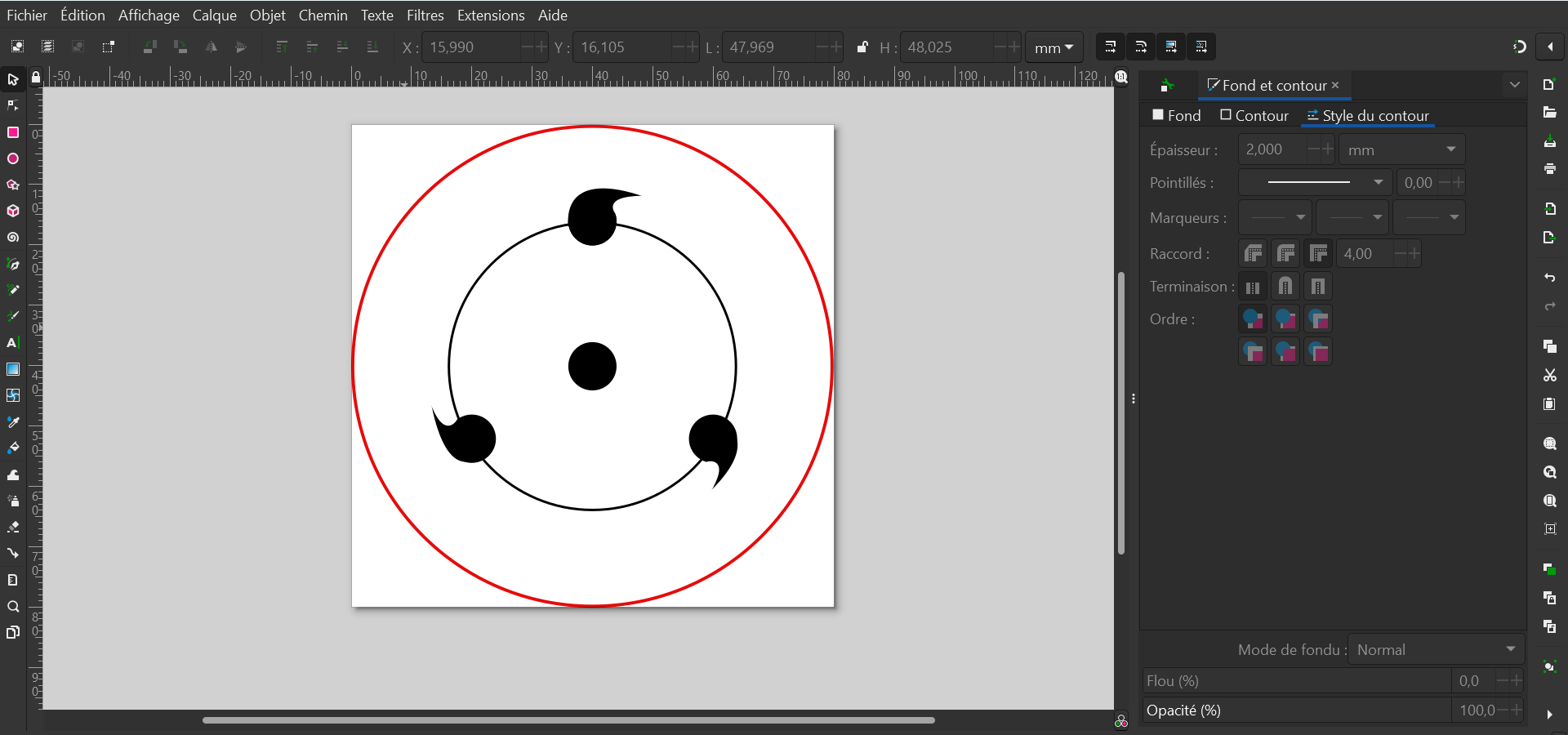Open the toolbar mm units dropdown
Viewport: 1568px width, 735px height.
(1054, 47)
